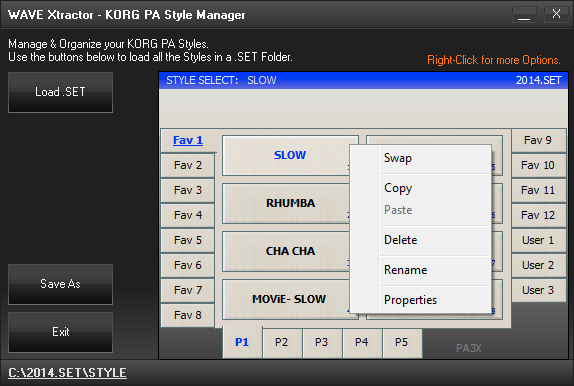The height and width of the screenshot is (386, 574).
Task: Switch to page P4
Action: click(362, 343)
